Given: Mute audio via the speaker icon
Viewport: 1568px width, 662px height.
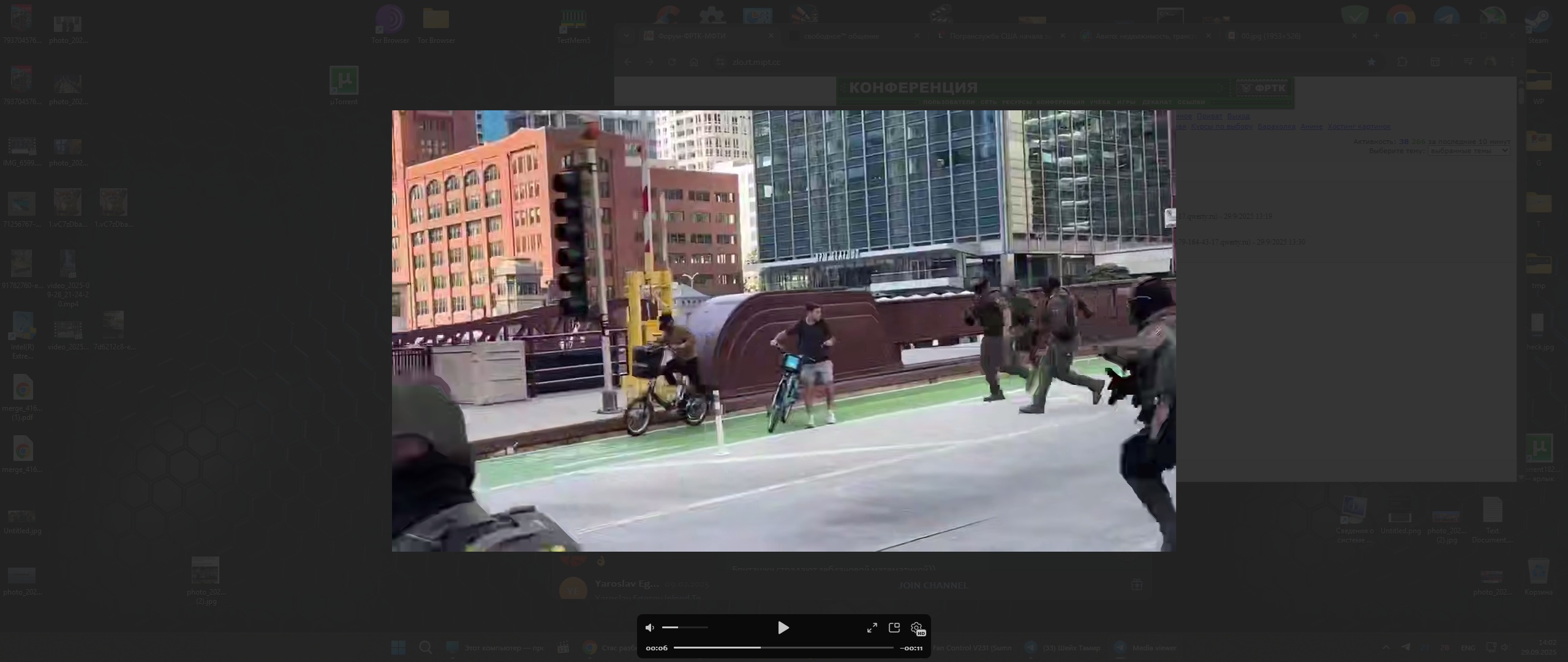Looking at the screenshot, I should (x=650, y=628).
